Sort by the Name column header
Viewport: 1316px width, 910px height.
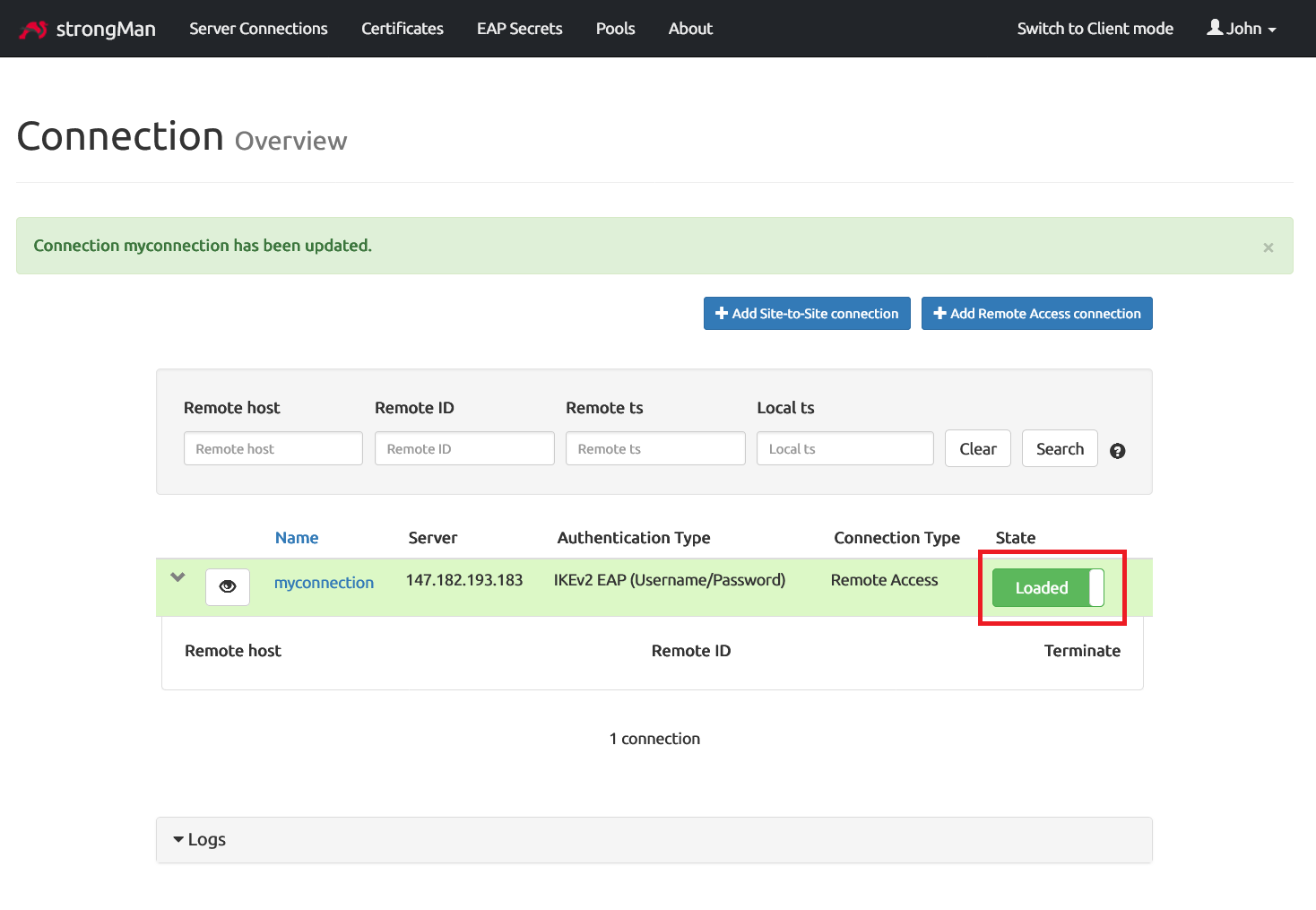tap(297, 538)
